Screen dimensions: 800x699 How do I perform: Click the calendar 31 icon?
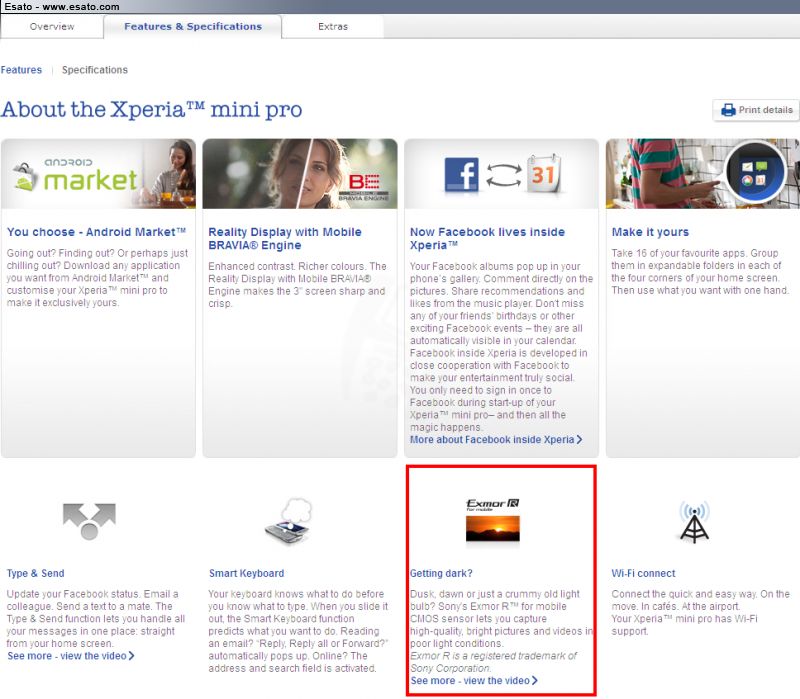point(543,174)
